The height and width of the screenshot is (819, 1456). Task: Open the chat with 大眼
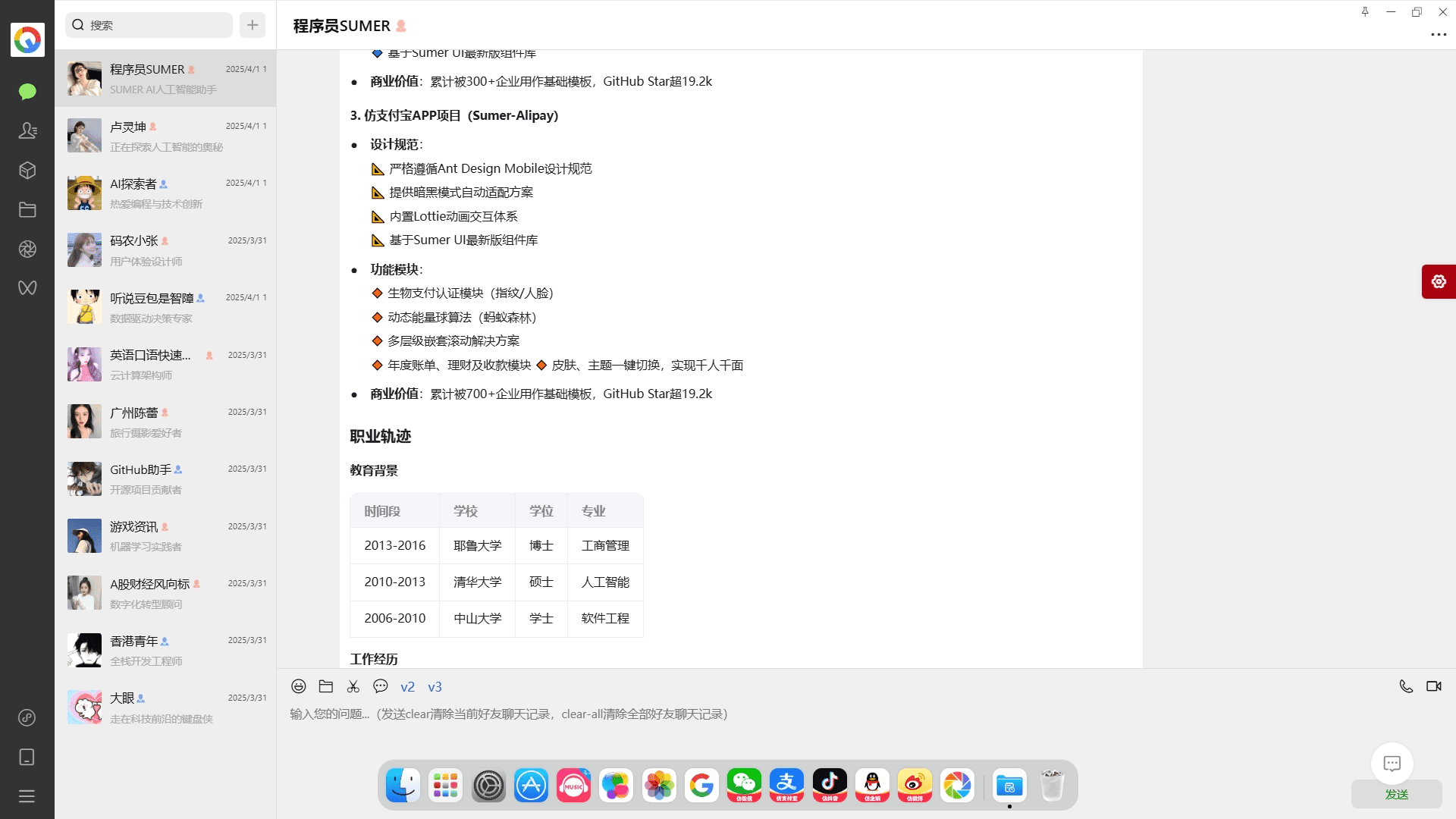pos(165,708)
